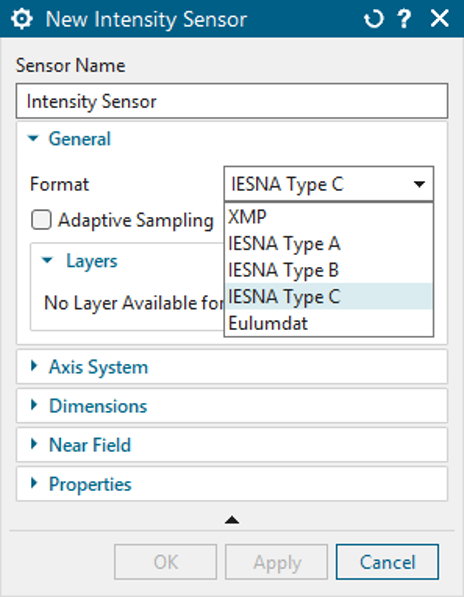Expand the Axis System section

click(x=232, y=367)
